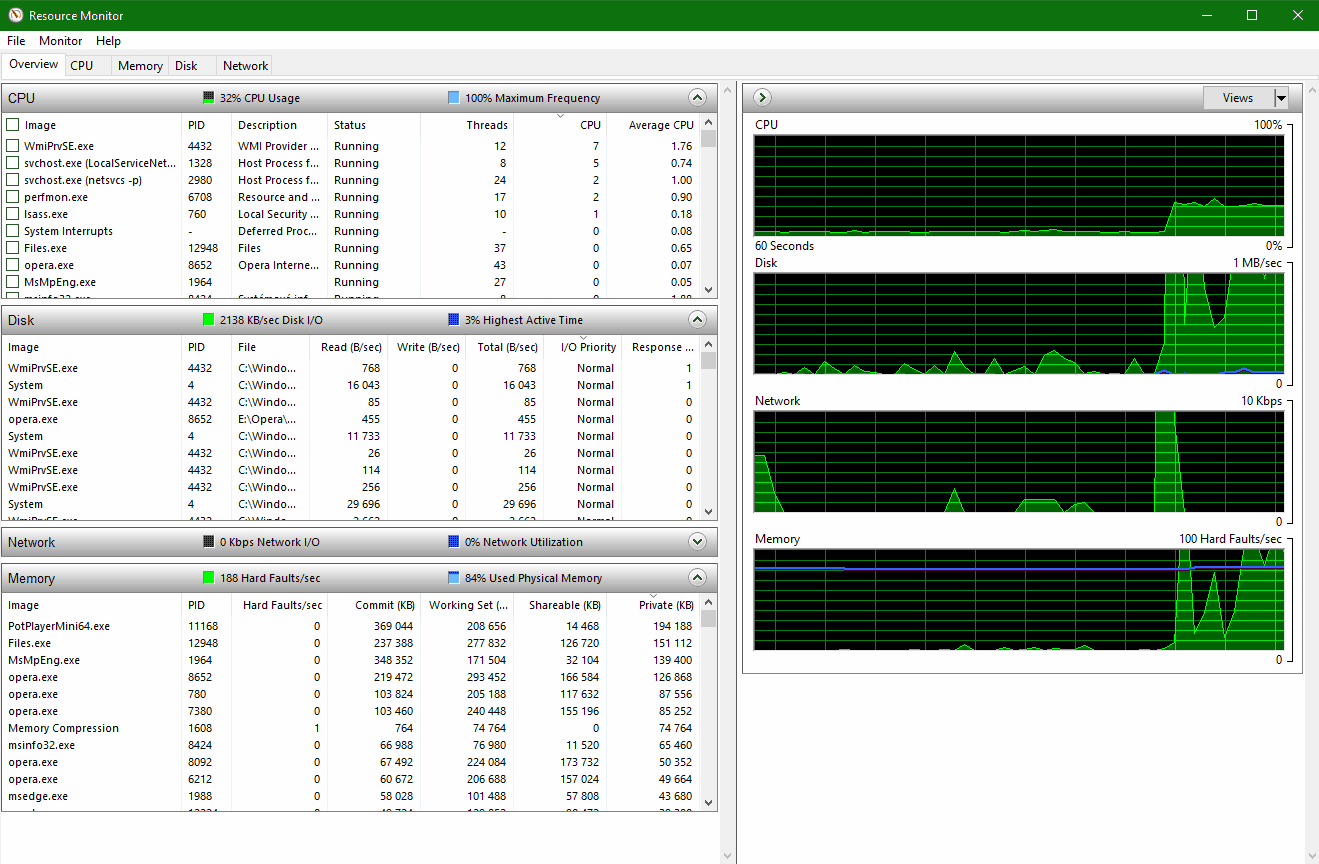
Task: Check the WmiPrvSE.exe process checkbox
Action: pyautogui.click(x=13, y=146)
